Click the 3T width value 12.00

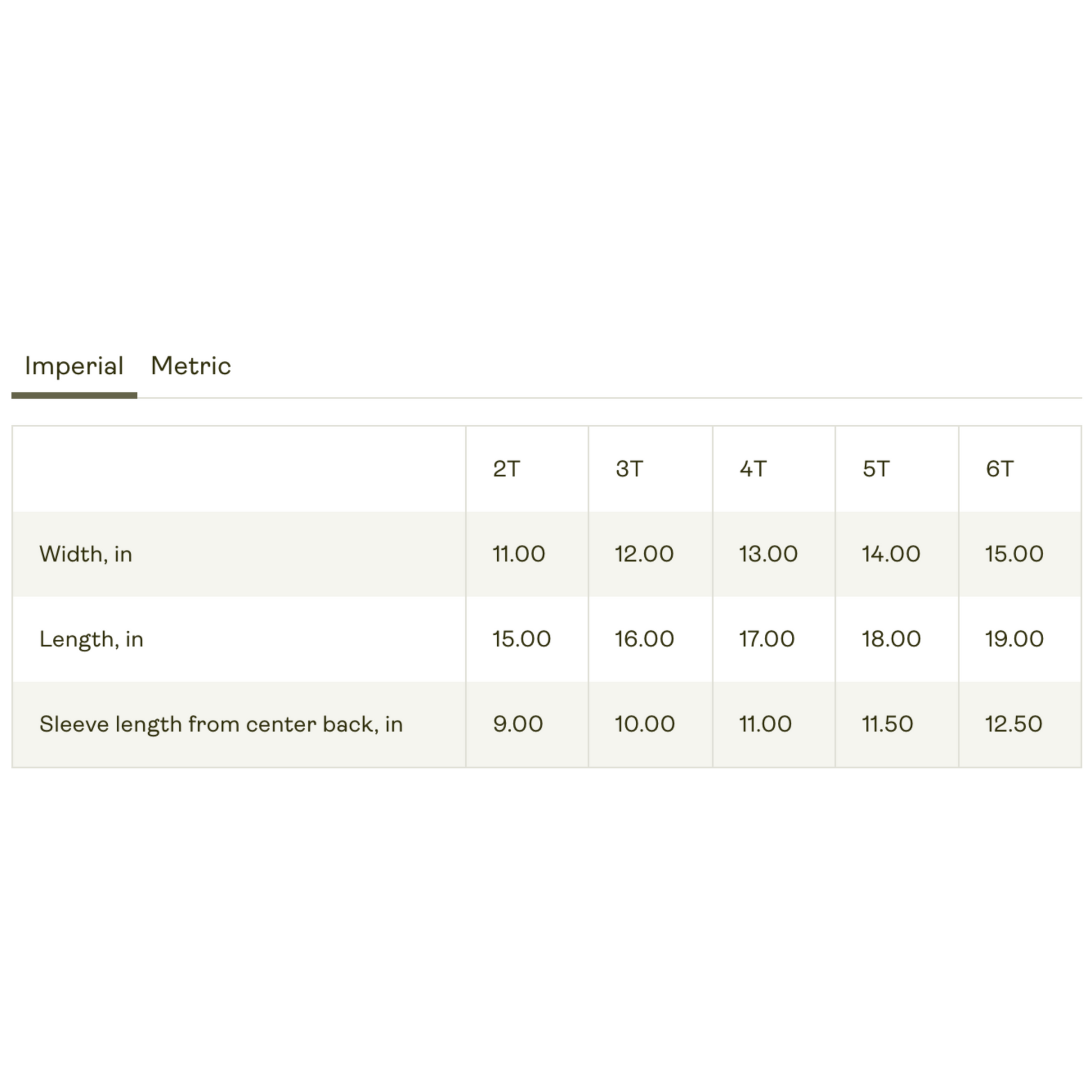click(644, 554)
